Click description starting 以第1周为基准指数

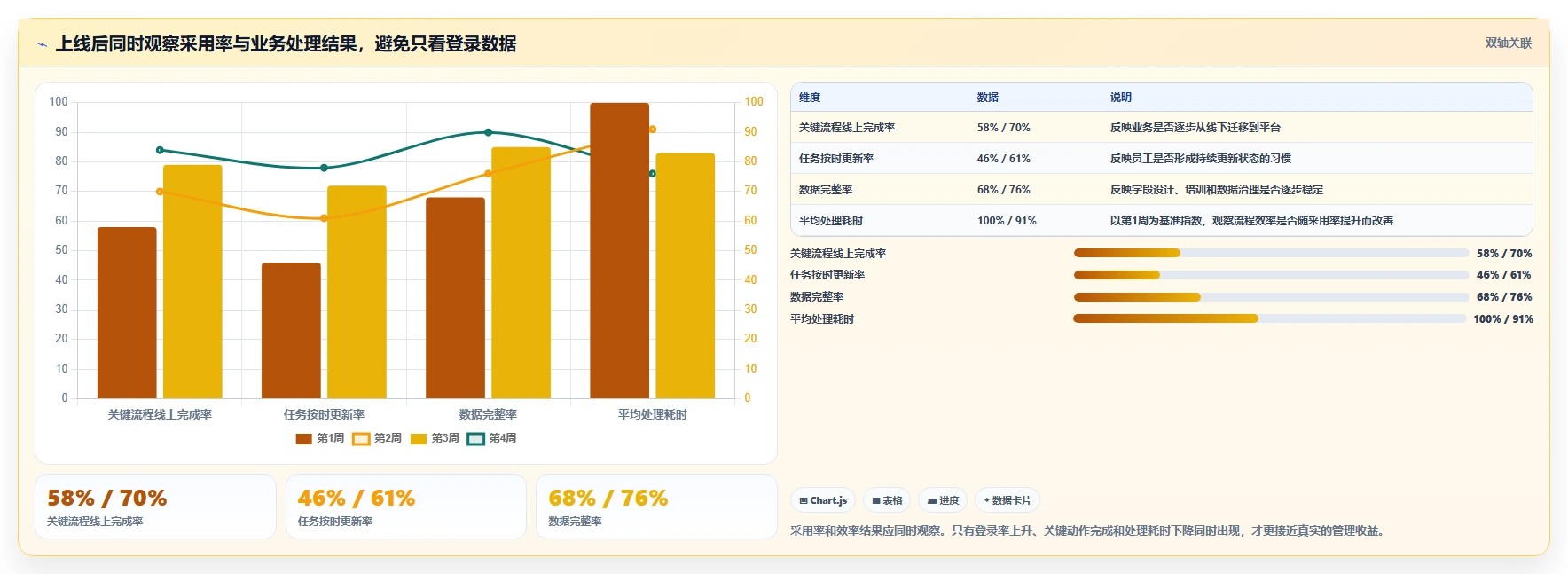tap(1251, 221)
